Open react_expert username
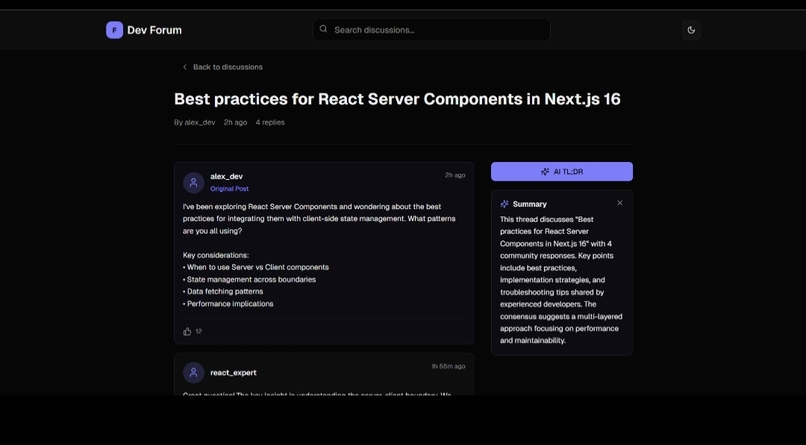Screen dimensions: 806x445 click(233, 373)
